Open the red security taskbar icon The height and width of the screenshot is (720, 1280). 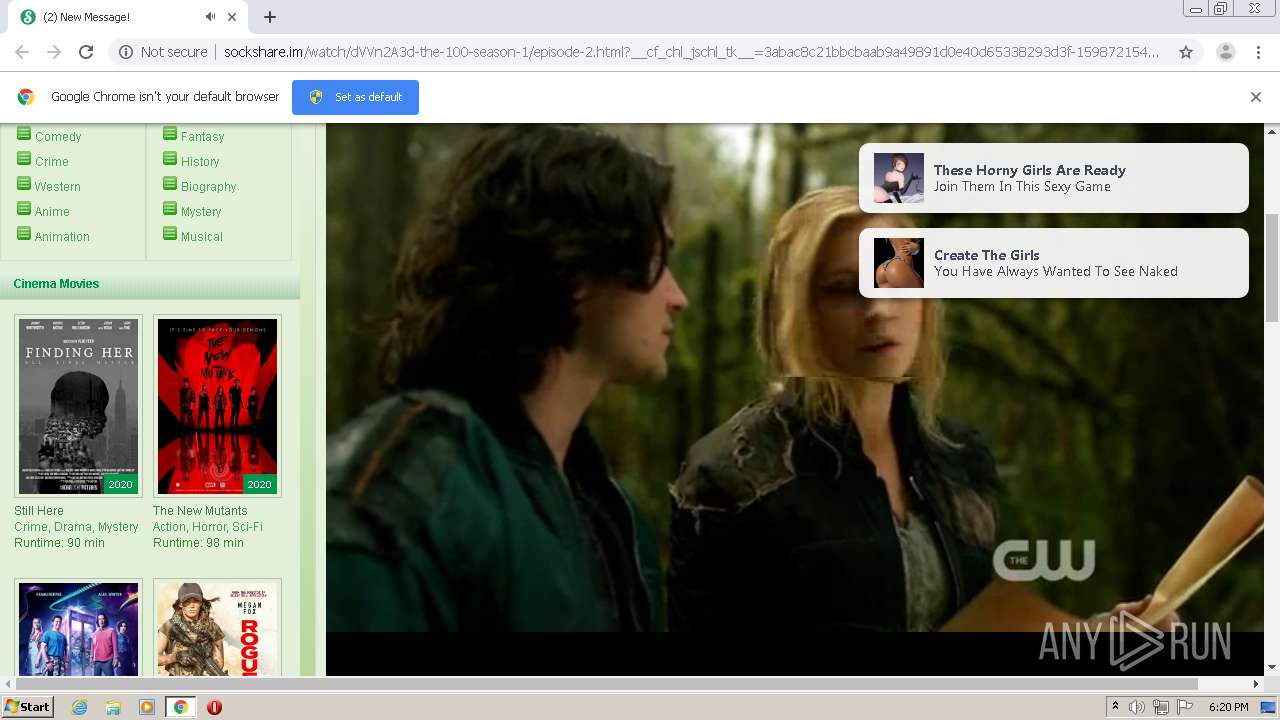click(214, 707)
